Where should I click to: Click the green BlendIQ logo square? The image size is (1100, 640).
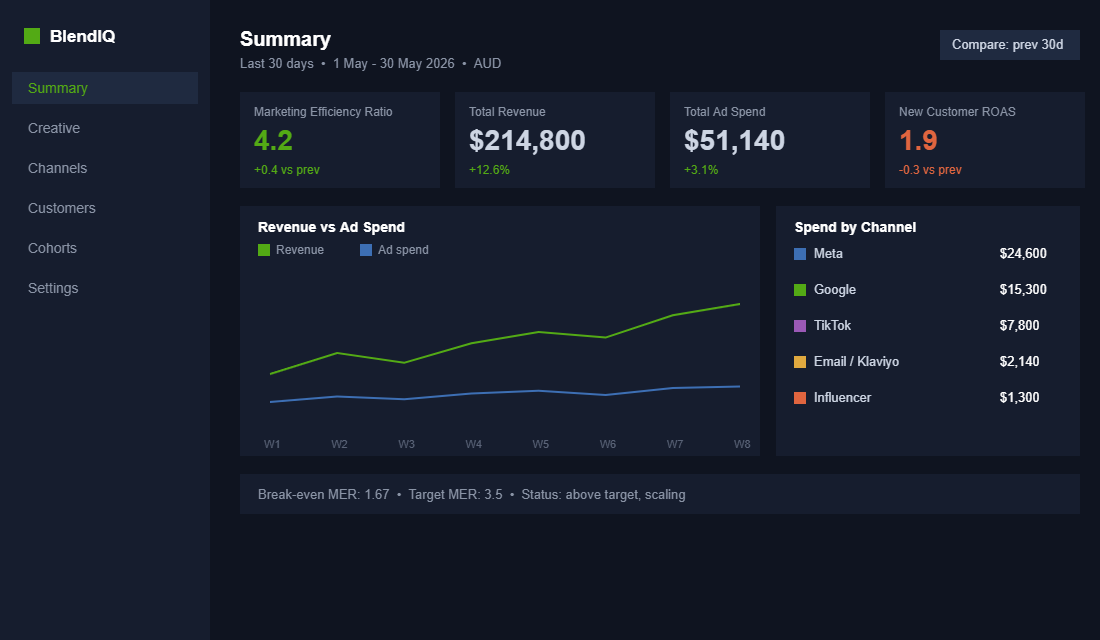tap(32, 36)
